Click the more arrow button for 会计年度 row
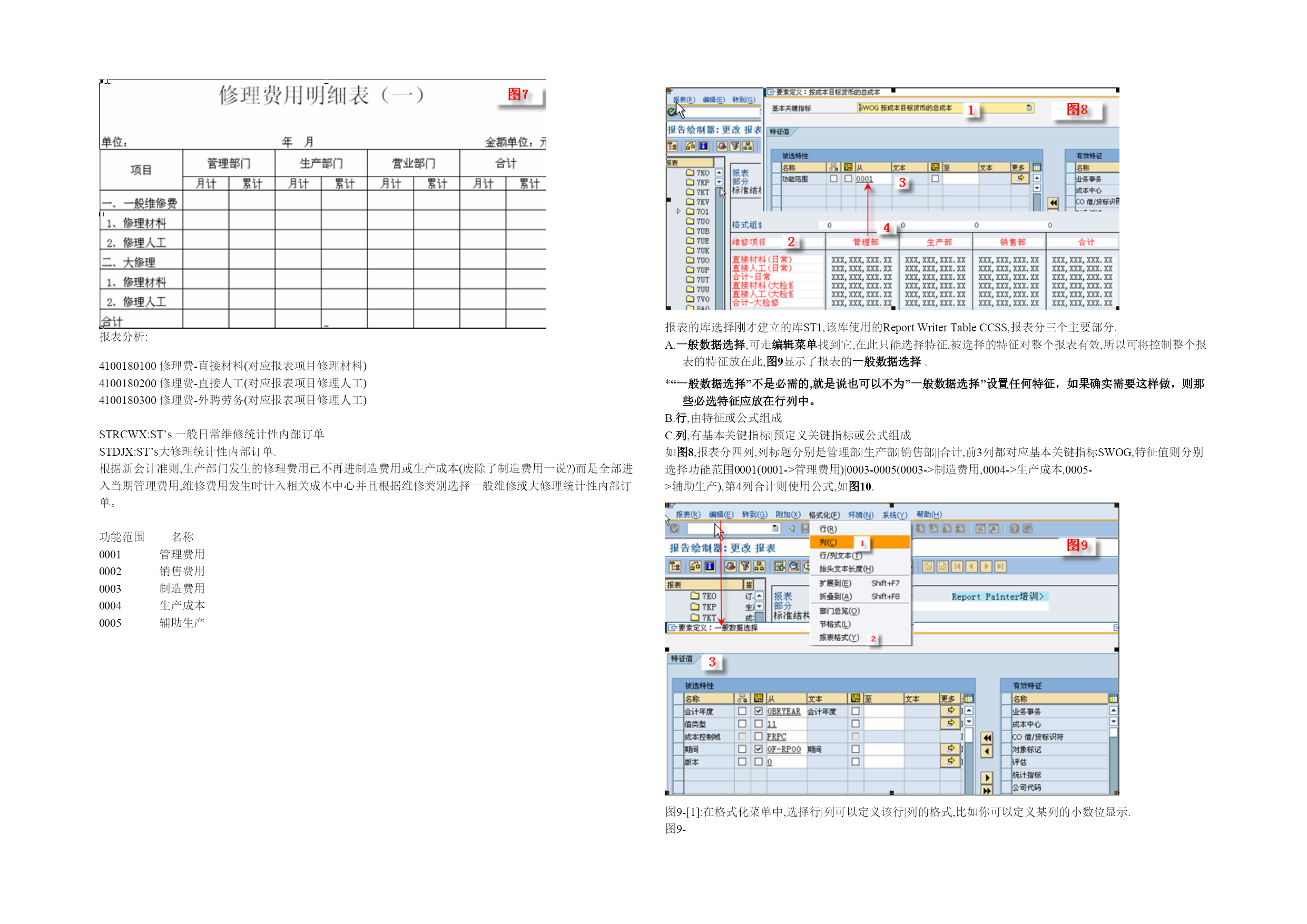The width and height of the screenshot is (1307, 924). [x=951, y=711]
